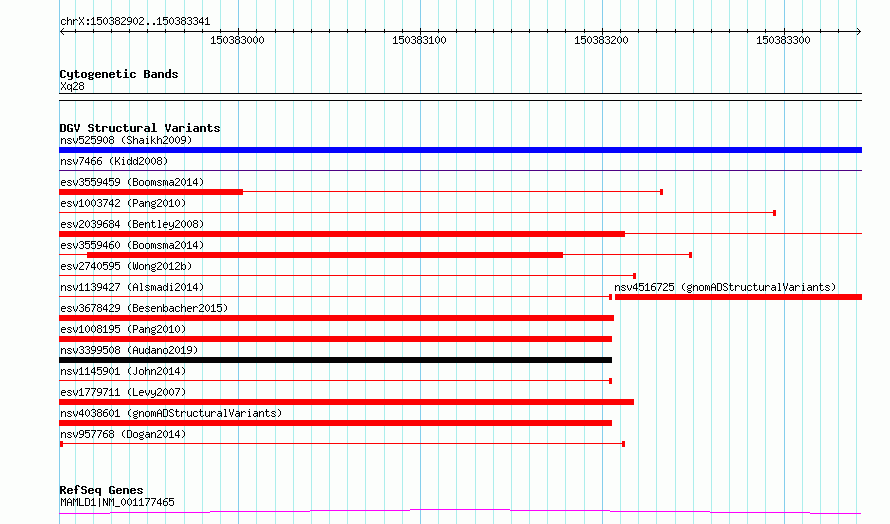Viewport: 890px width, 524px height.
Task: Click the thick red segment under esv3559459
Action: (x=151, y=192)
